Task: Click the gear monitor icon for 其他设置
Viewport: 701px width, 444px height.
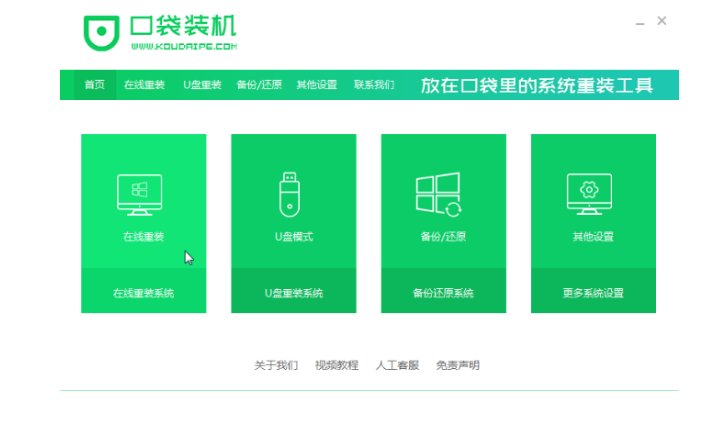Action: coord(588,193)
